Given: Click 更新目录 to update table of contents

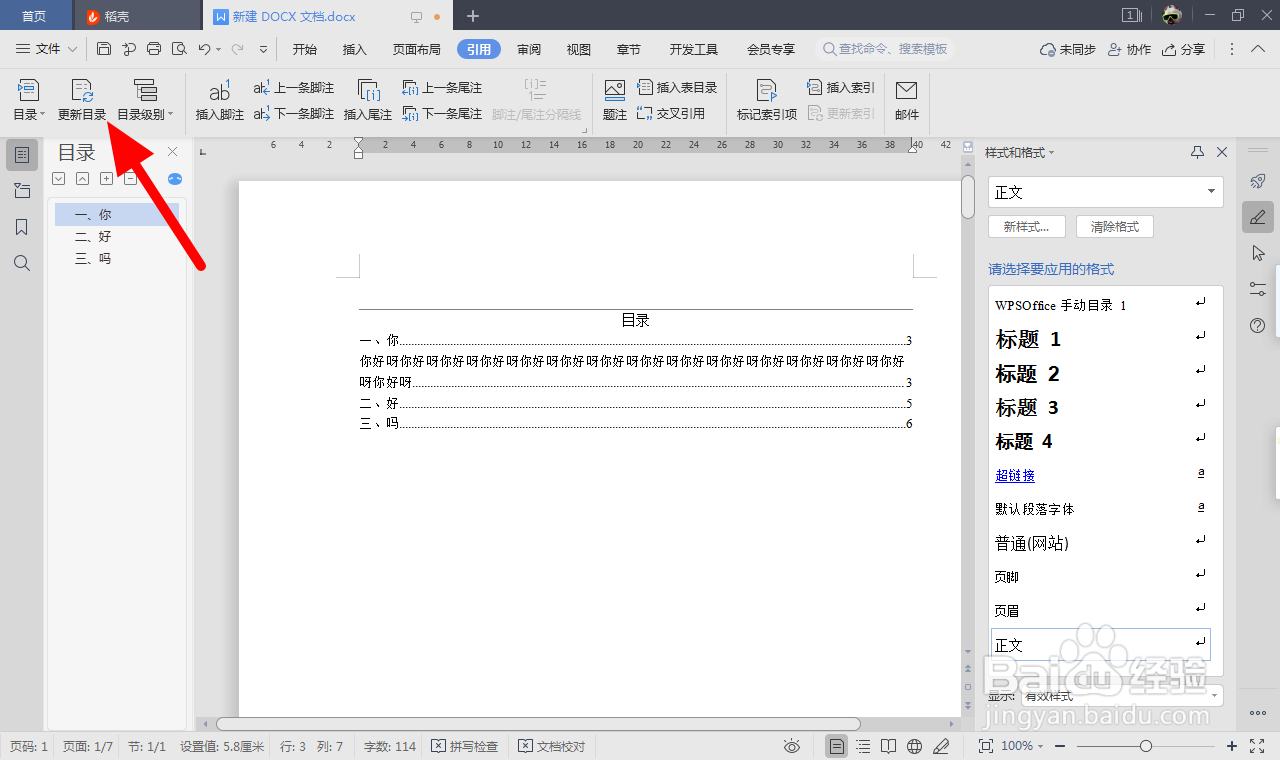Looking at the screenshot, I should coord(82,101).
